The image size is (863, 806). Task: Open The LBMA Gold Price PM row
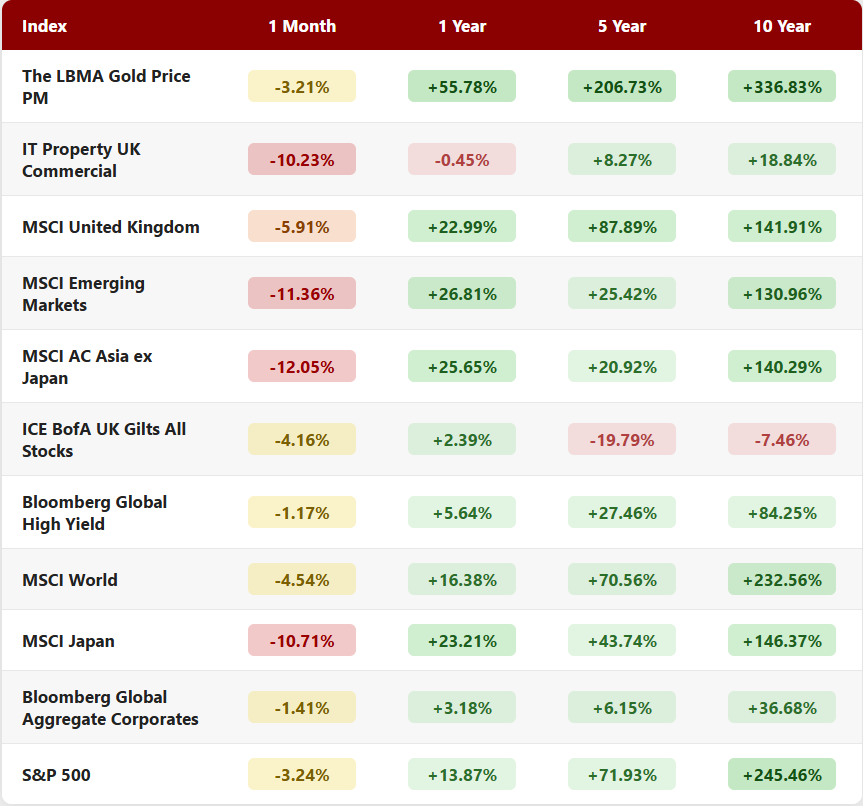pyautogui.click(x=106, y=87)
